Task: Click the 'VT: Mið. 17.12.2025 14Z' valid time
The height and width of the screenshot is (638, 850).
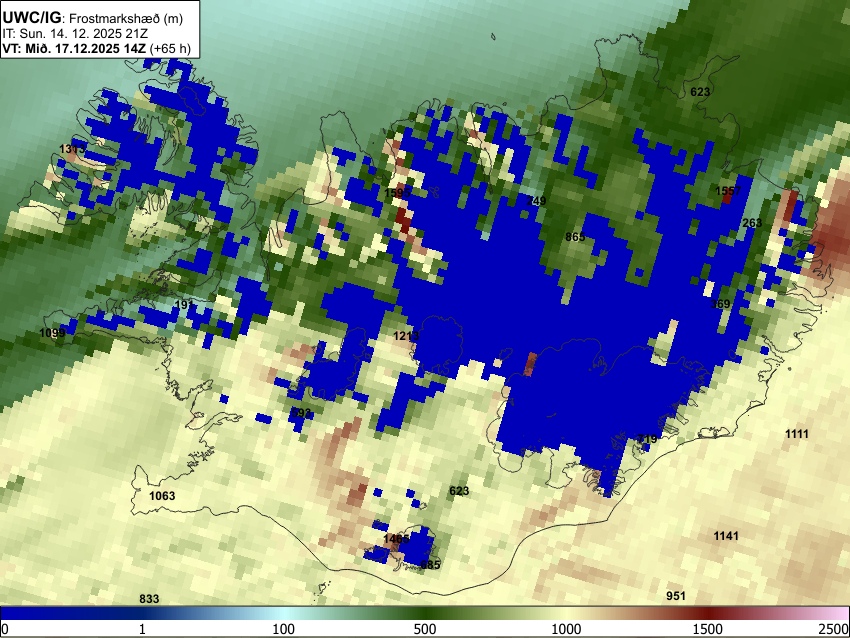Action: pos(74,49)
